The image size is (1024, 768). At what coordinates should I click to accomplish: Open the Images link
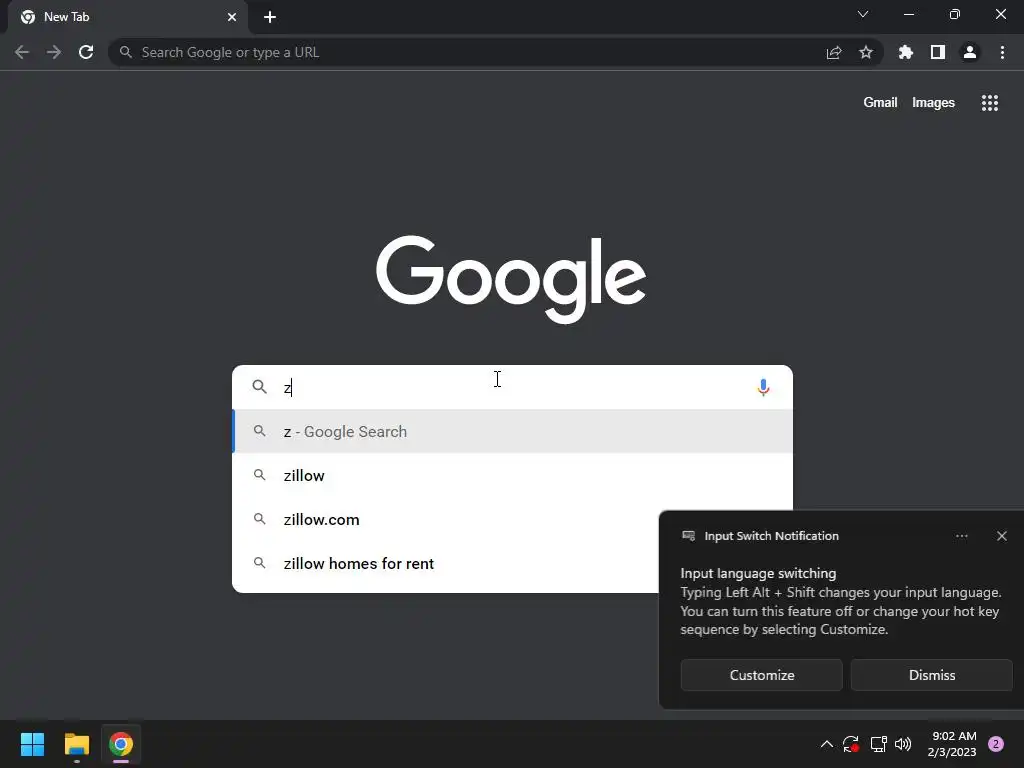click(x=933, y=103)
